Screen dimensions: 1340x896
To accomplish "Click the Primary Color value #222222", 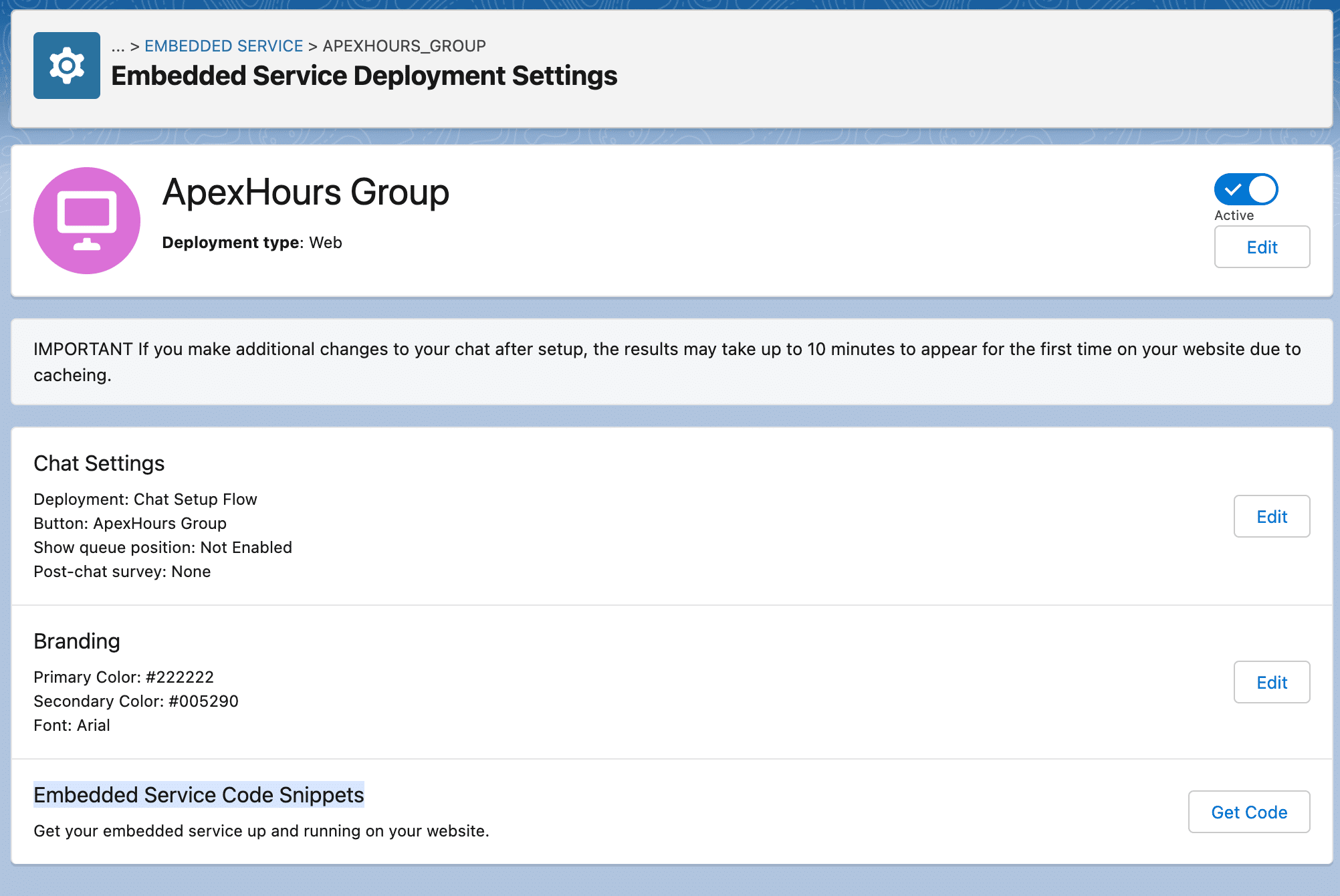I will pyautogui.click(x=181, y=677).
